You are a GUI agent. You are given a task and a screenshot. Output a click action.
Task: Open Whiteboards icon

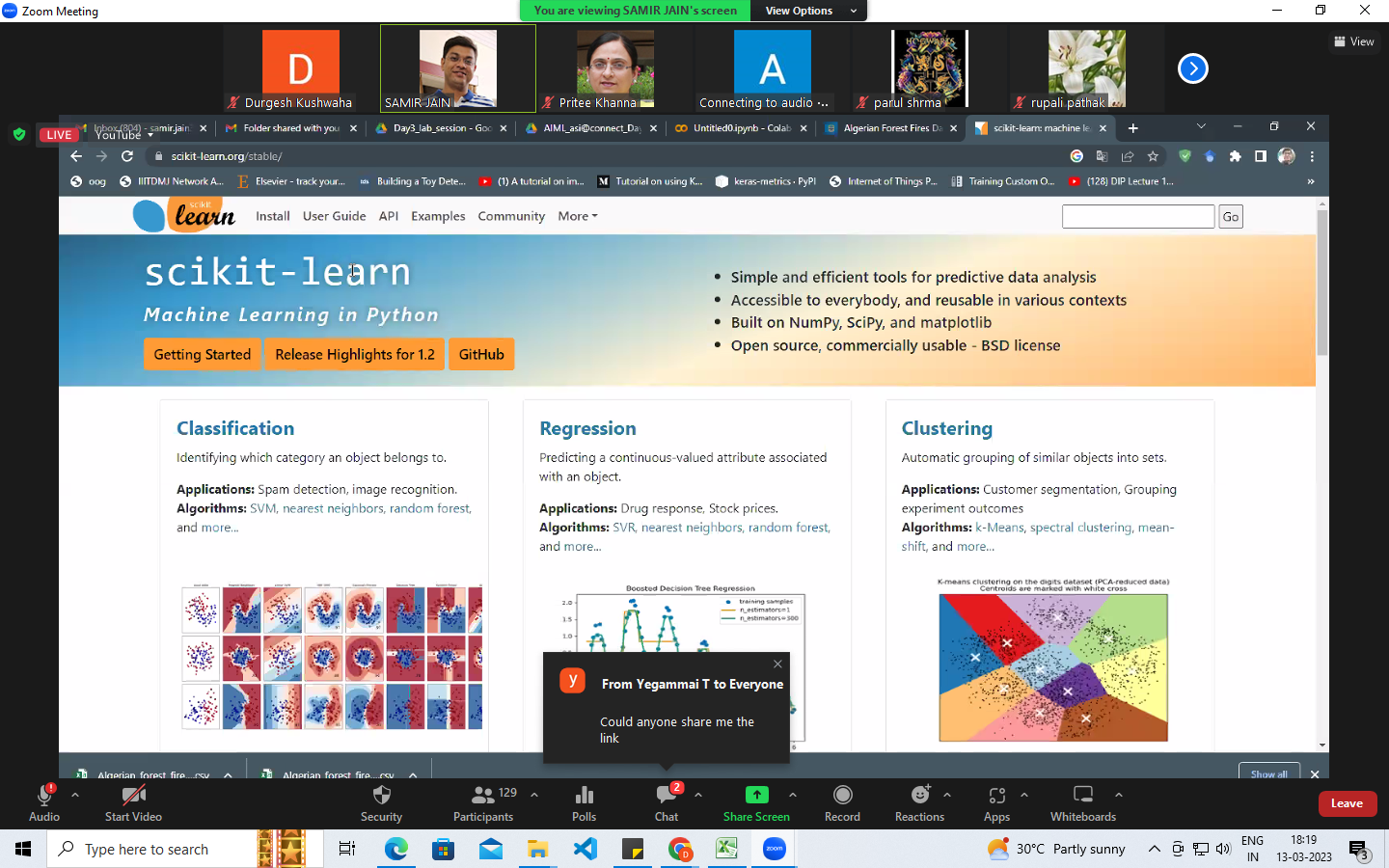tap(1083, 795)
